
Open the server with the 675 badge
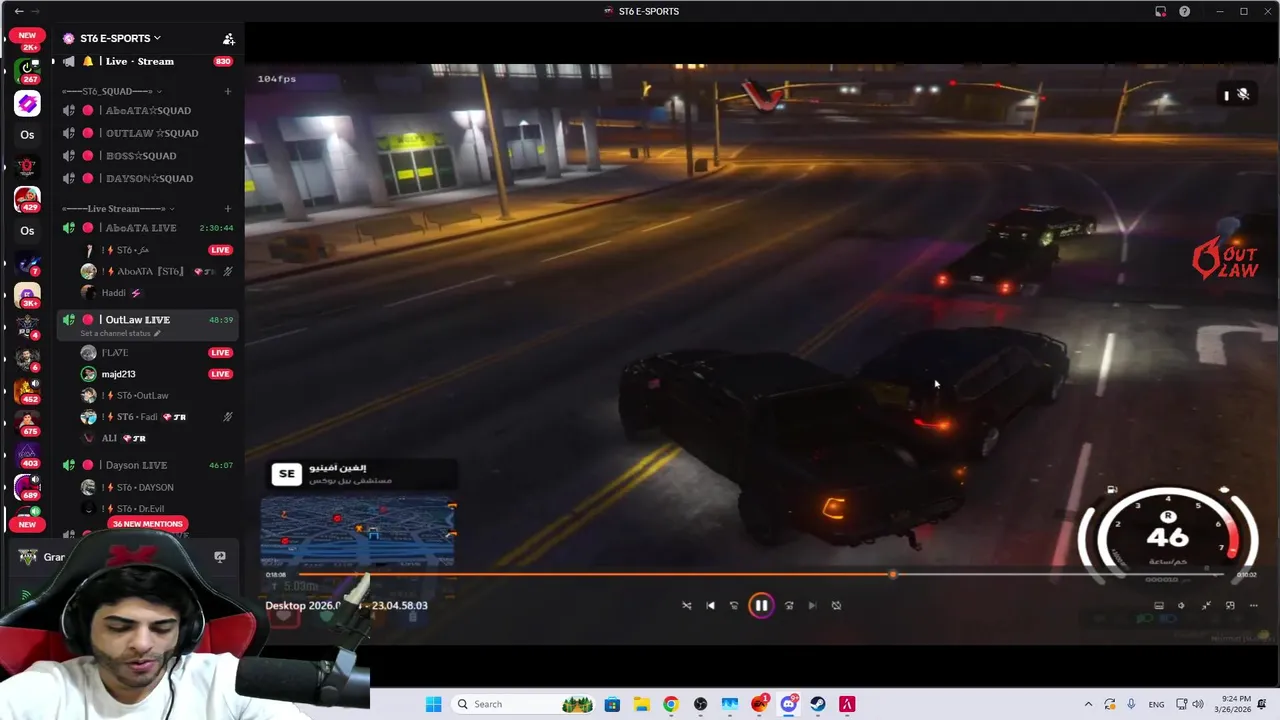click(x=27, y=423)
